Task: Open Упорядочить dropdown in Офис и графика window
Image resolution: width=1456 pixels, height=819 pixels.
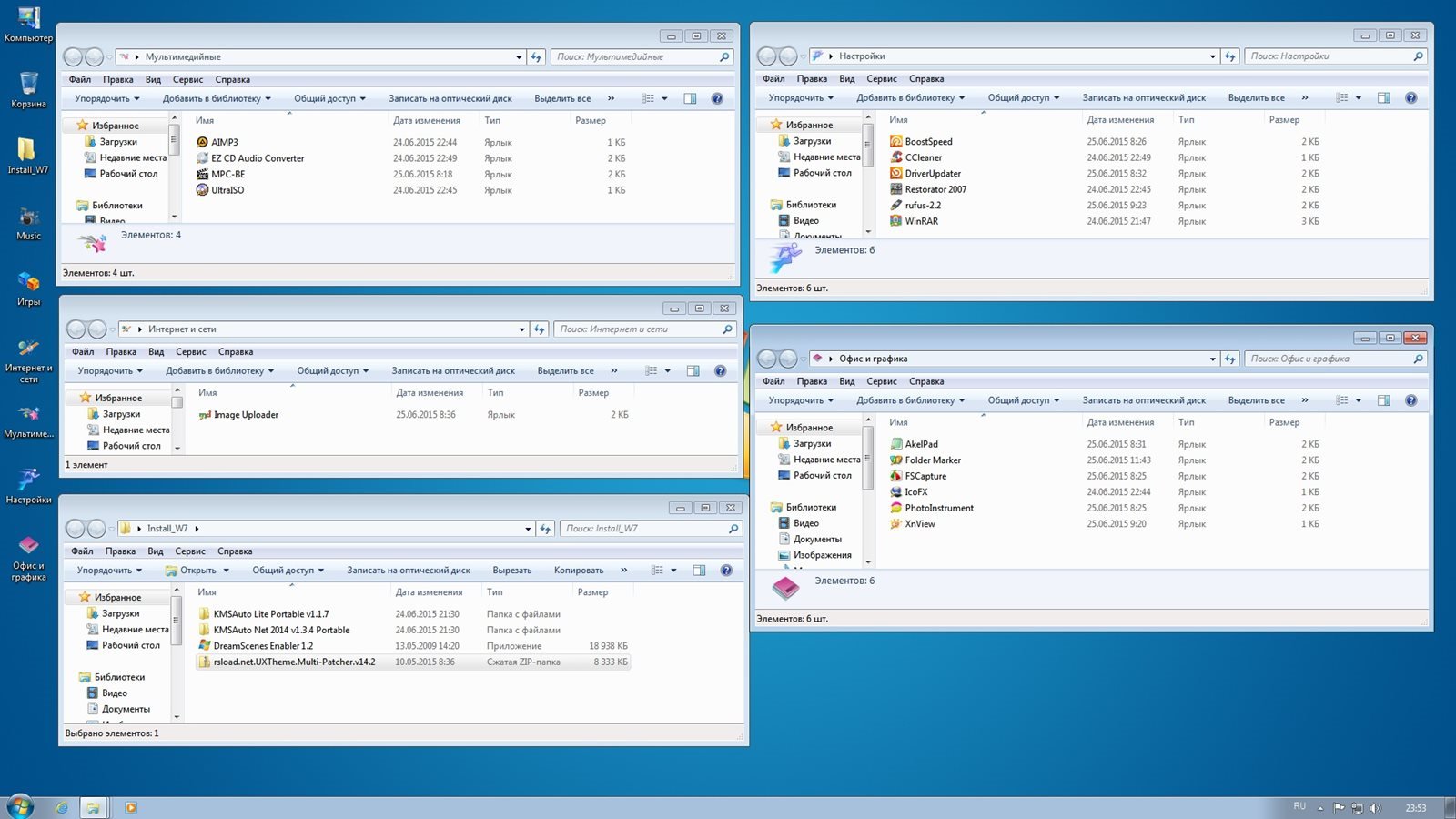Action: pyautogui.click(x=801, y=399)
